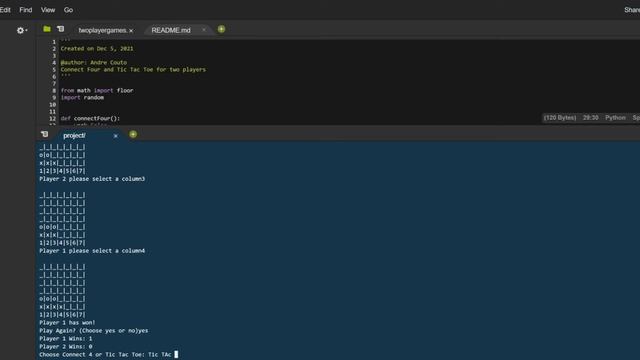
Task: Click the 'Created on Dec 5, 2021' comment
Action: pos(97,49)
